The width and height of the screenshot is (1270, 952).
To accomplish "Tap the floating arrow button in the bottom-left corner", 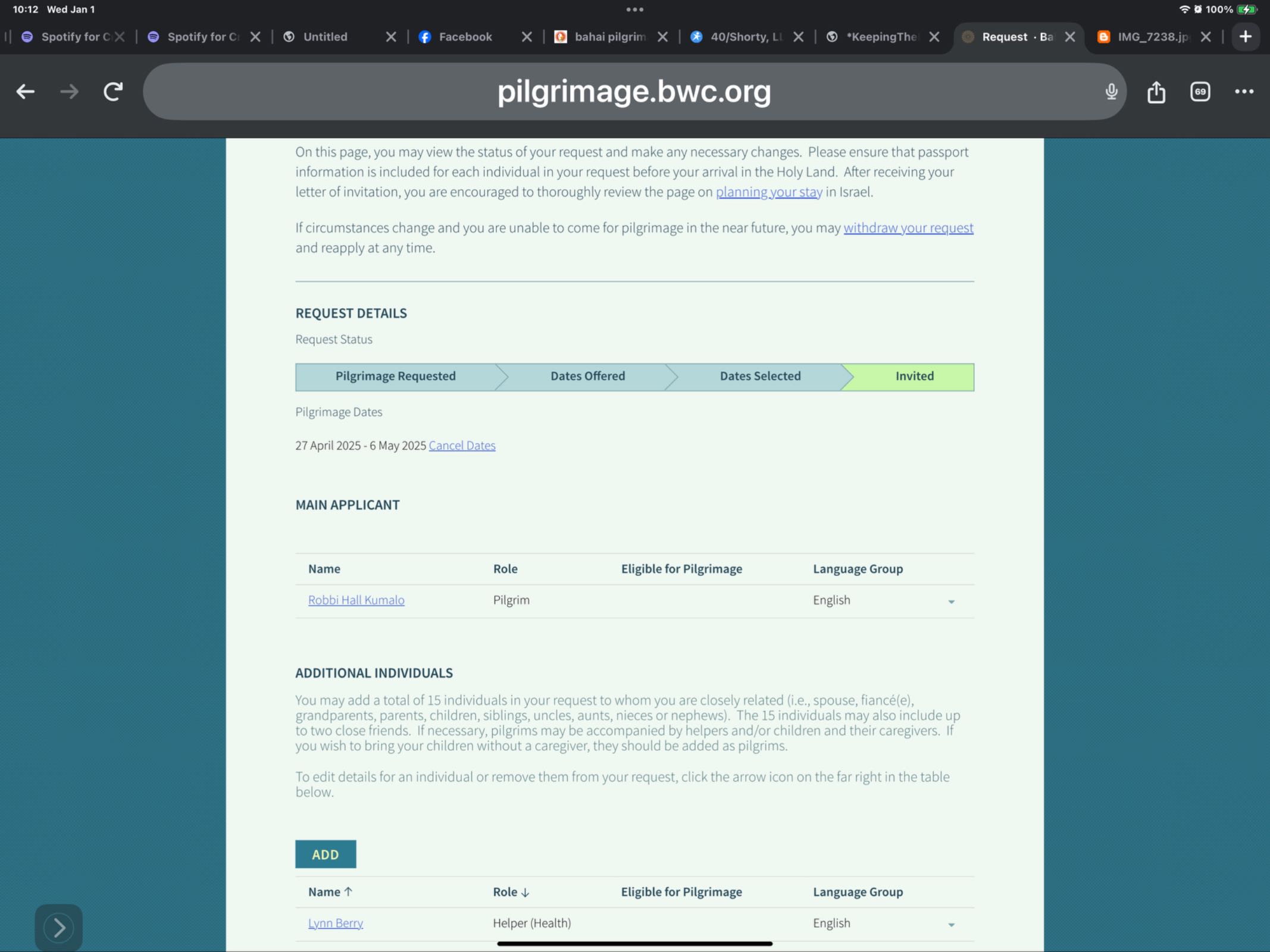I will click(58, 927).
